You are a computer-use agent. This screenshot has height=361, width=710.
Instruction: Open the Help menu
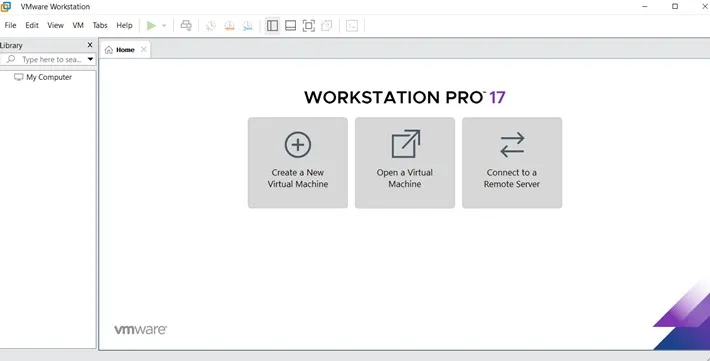pyautogui.click(x=124, y=25)
